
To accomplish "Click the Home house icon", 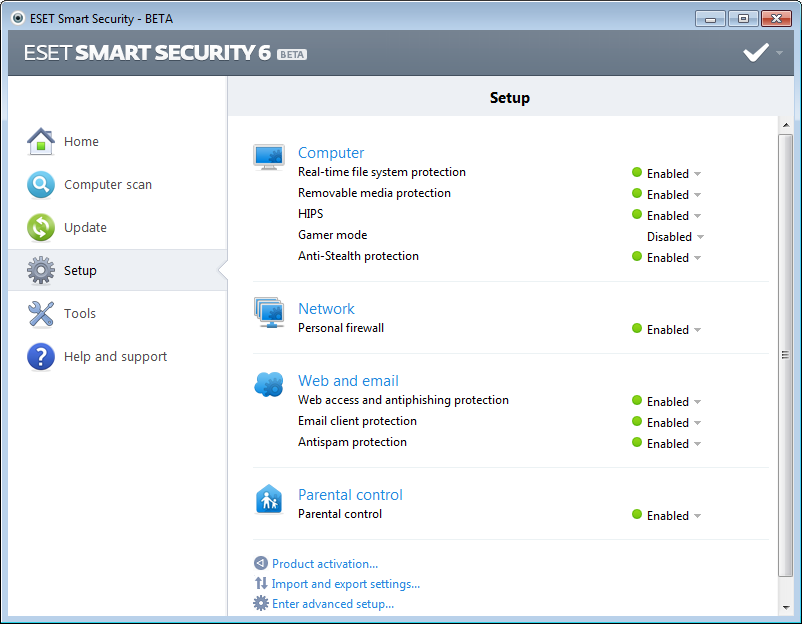I will pyautogui.click(x=41, y=142).
